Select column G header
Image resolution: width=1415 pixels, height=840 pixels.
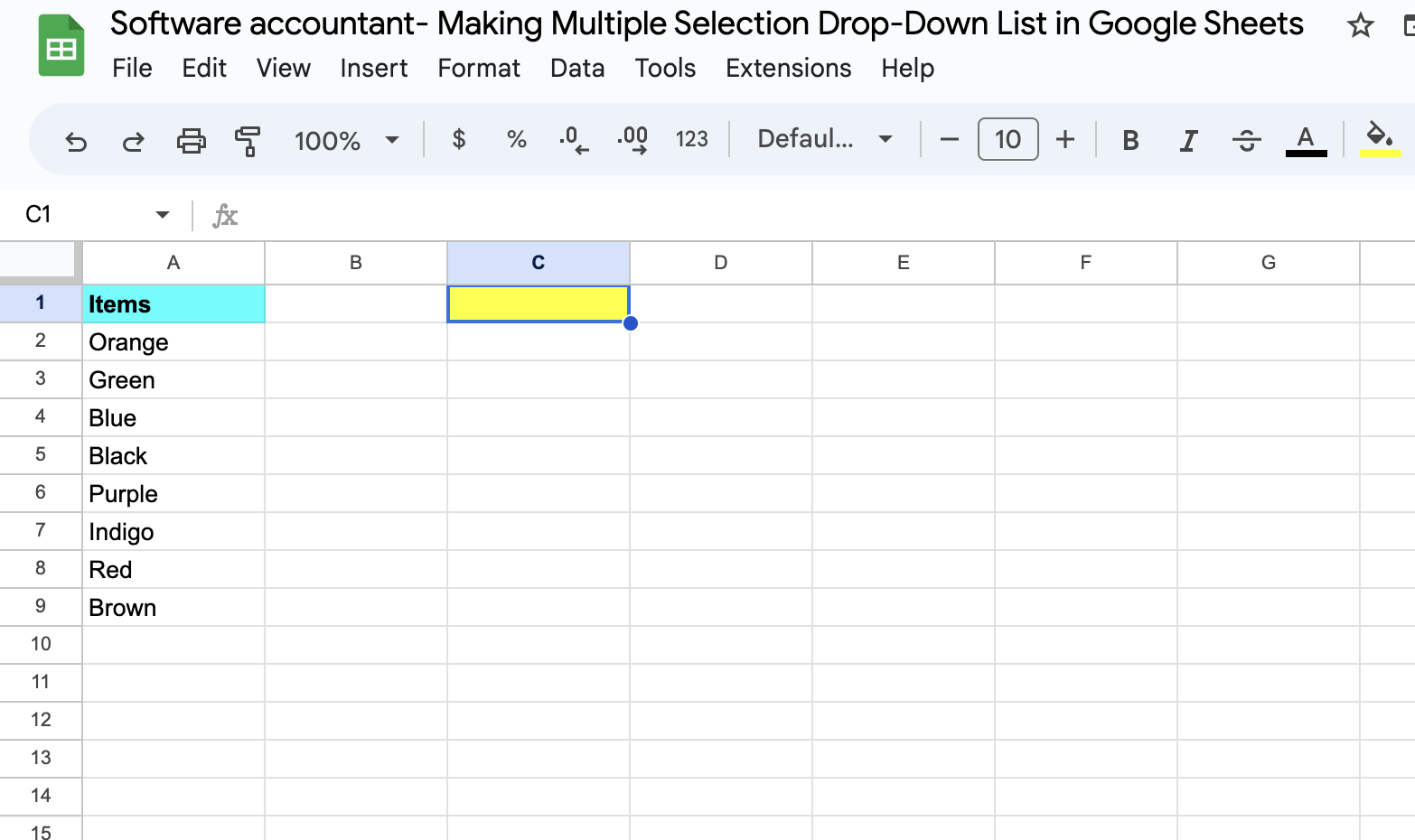[1269, 263]
